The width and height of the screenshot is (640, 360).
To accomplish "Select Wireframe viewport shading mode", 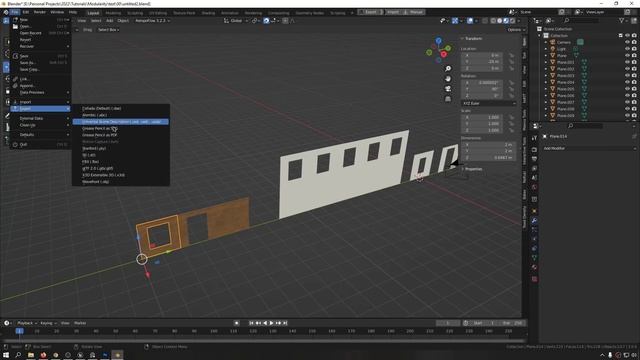I will point(493,20).
